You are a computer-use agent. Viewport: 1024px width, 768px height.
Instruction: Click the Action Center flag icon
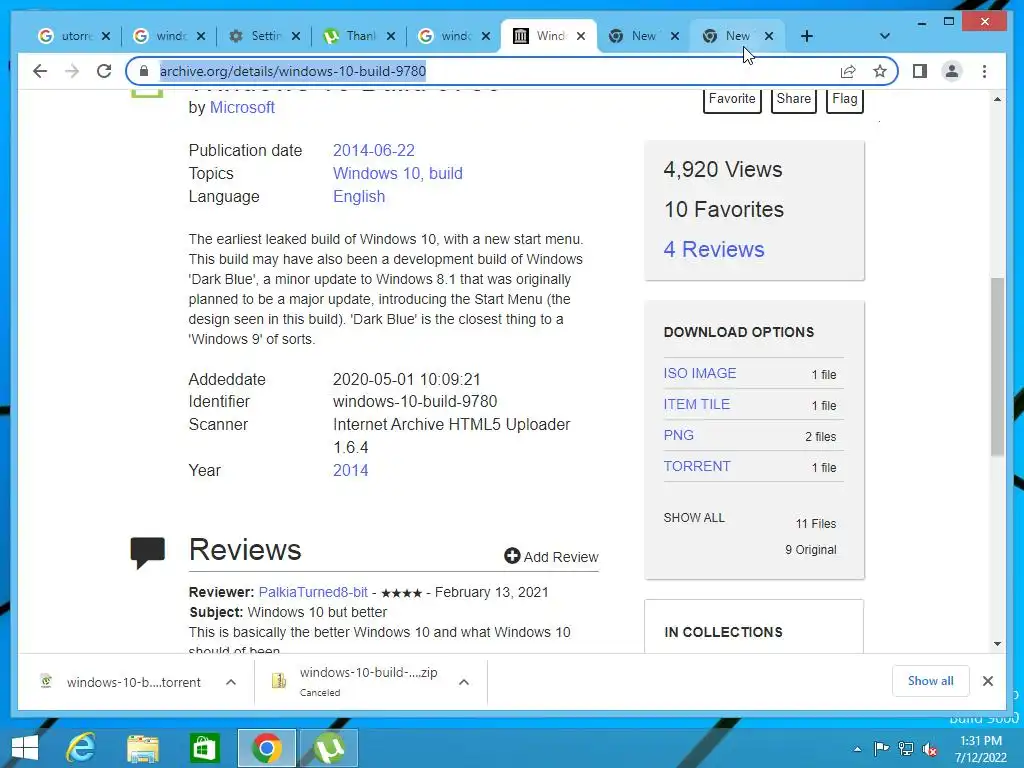[881, 749]
